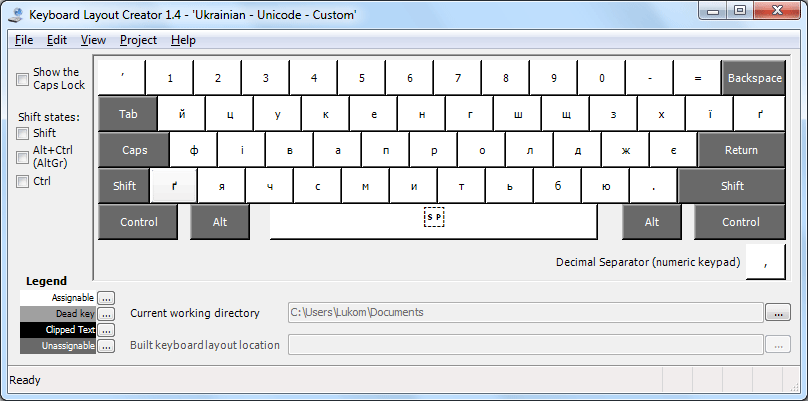Open the View menu
This screenshot has width=808, height=401.
tap(93, 40)
